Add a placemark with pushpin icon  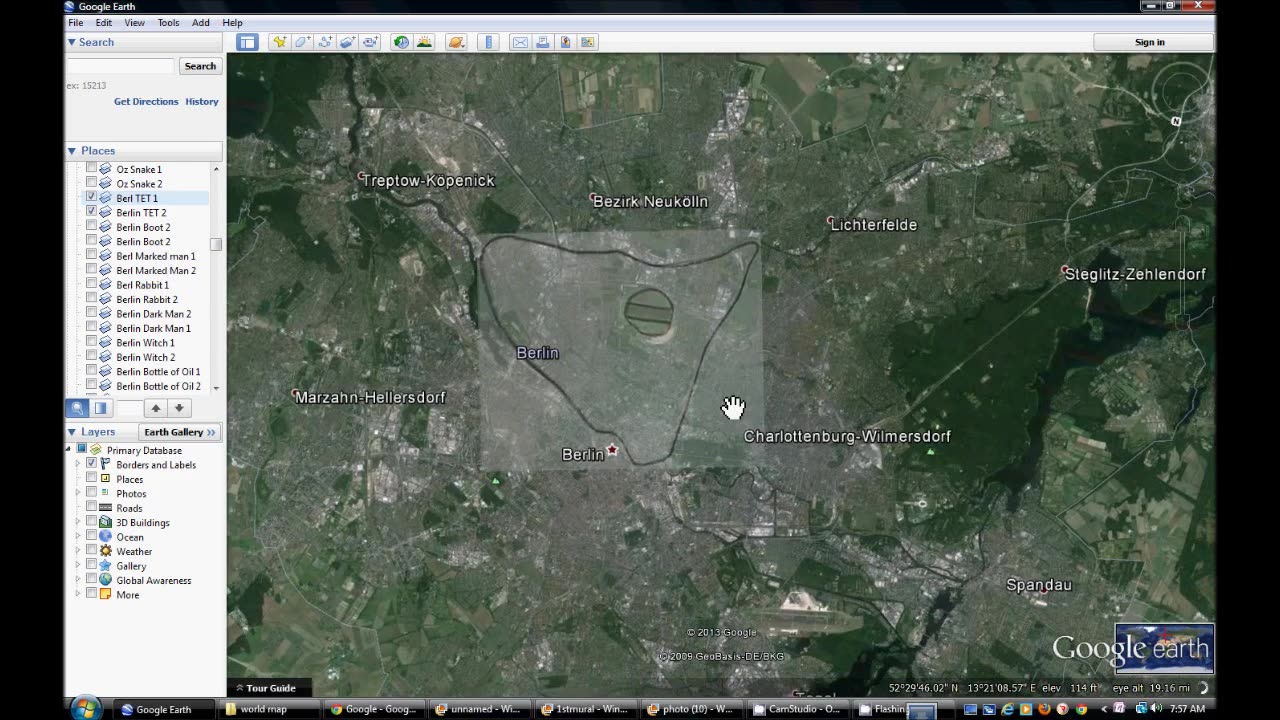(x=279, y=42)
